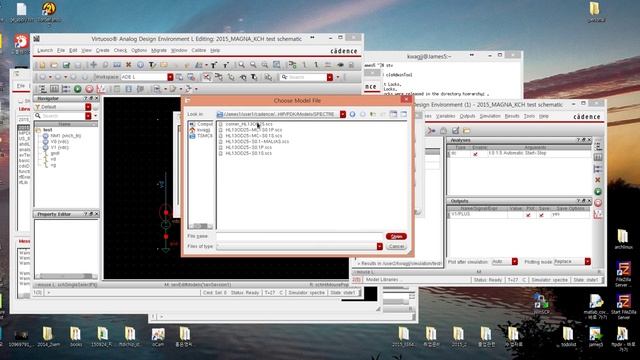This screenshot has height=360, width=640.
Task: Toggle Plot checkbox for V1/PLUS output
Action: [x=529, y=215]
